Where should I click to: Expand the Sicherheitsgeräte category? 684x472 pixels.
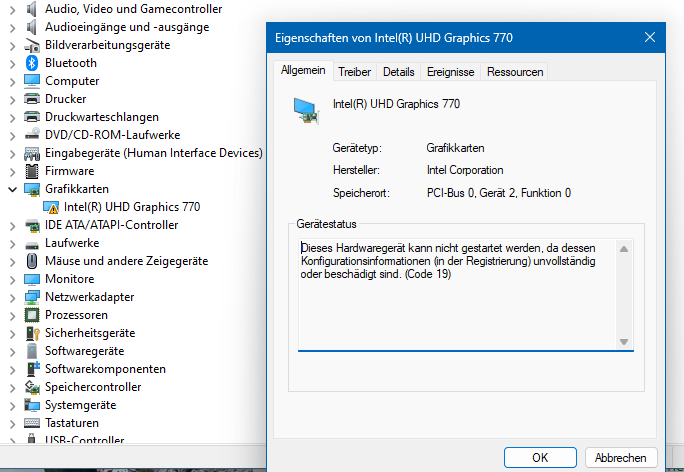click(13, 334)
